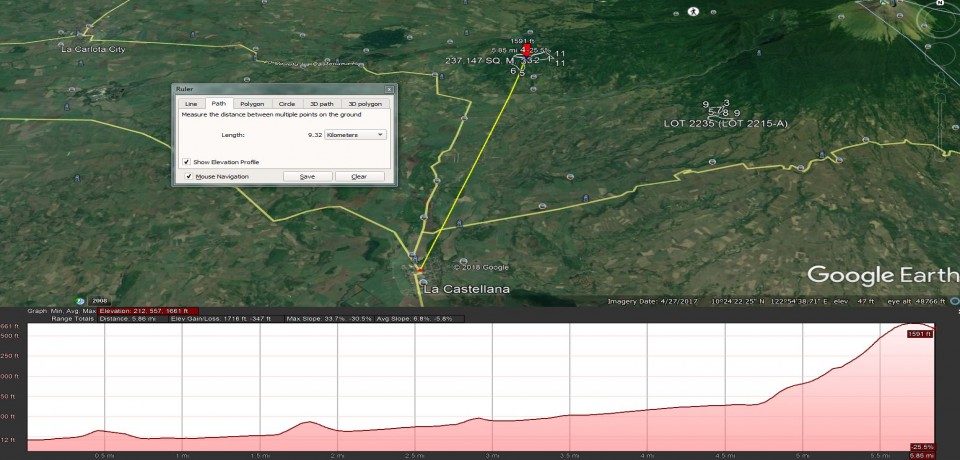The image size is (960, 460).
Task: Toggle the Mouse Navigation checkbox
Action: pos(188,176)
